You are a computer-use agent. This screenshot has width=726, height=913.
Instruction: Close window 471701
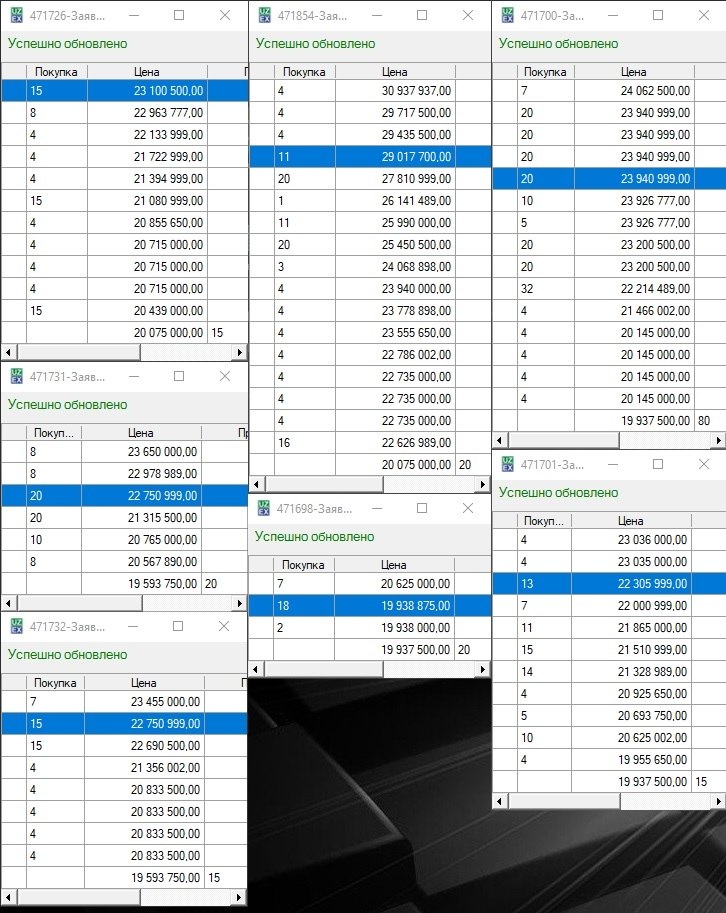pos(704,464)
